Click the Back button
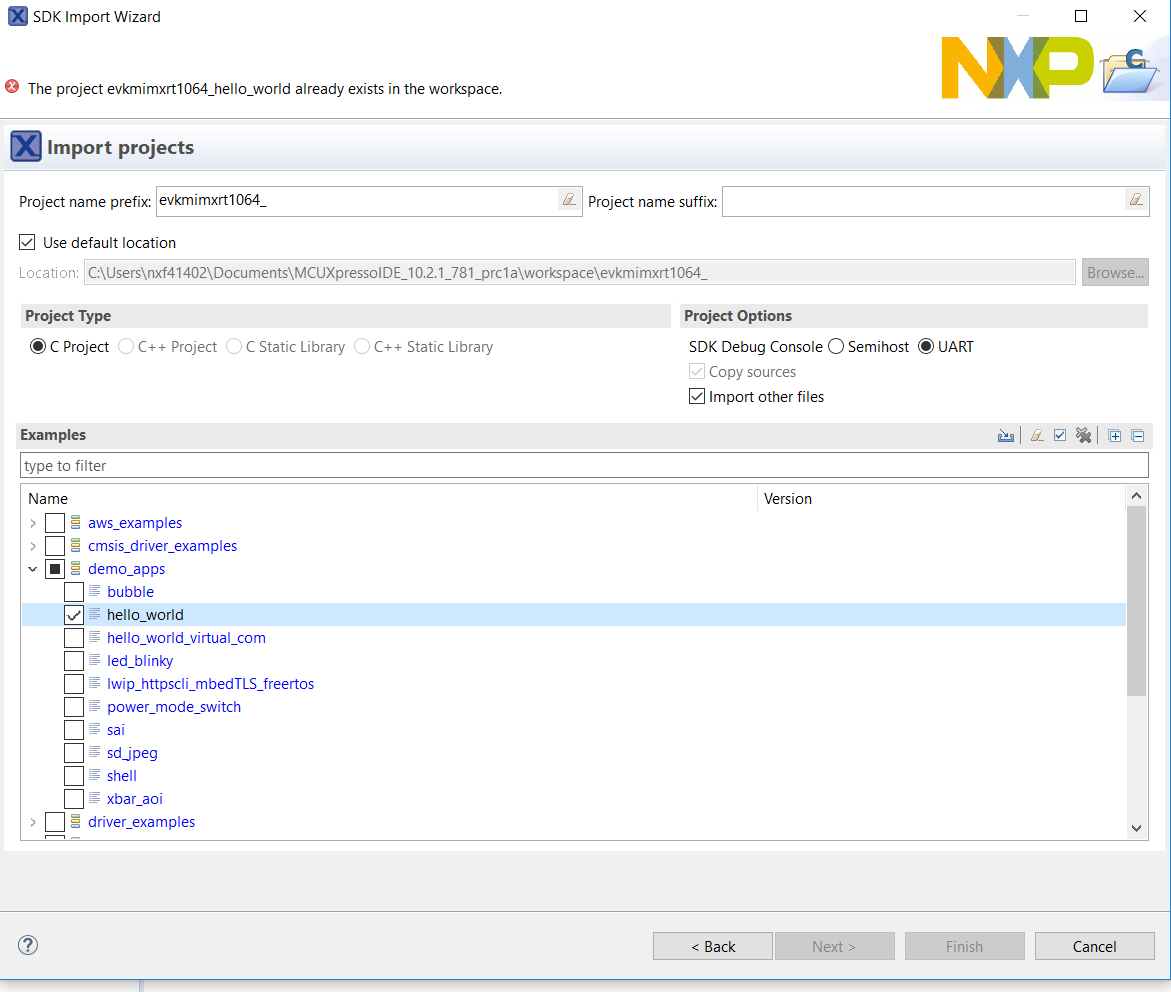Image resolution: width=1171 pixels, height=992 pixels. click(712, 946)
